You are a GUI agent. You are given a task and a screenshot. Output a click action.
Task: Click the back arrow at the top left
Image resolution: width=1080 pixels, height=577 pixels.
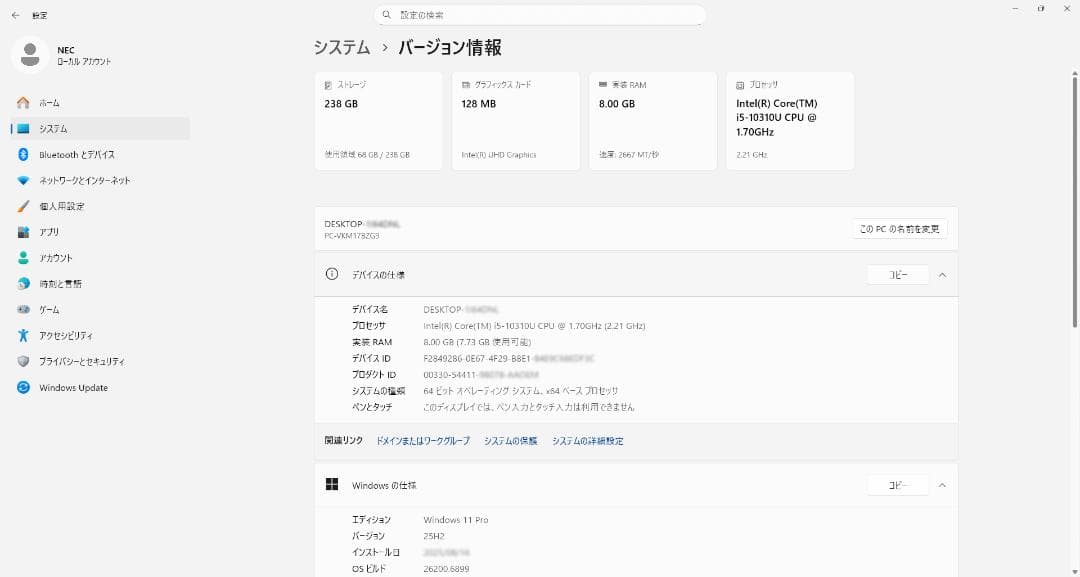coord(14,14)
